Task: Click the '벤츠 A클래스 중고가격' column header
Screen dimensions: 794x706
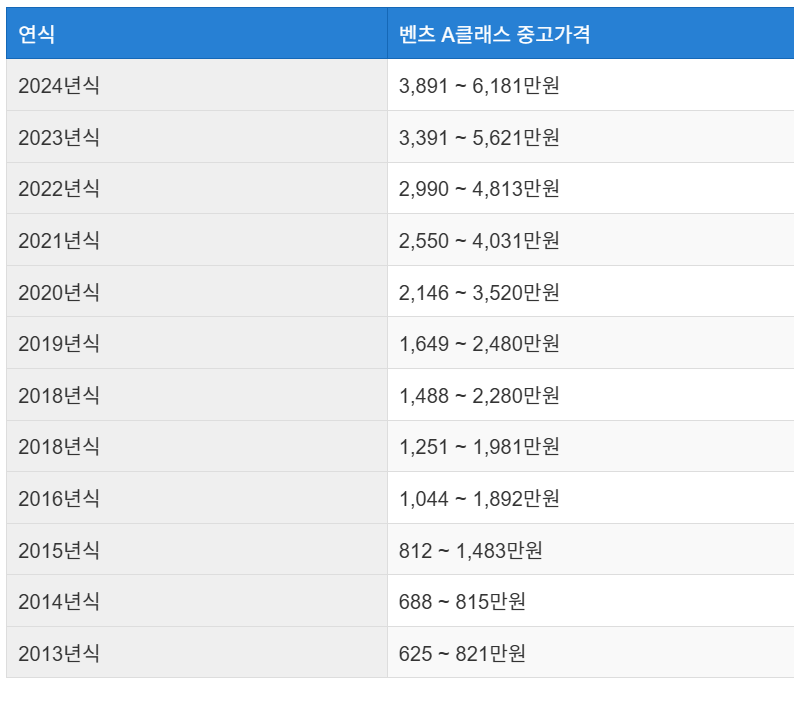Action: pyautogui.click(x=590, y=33)
